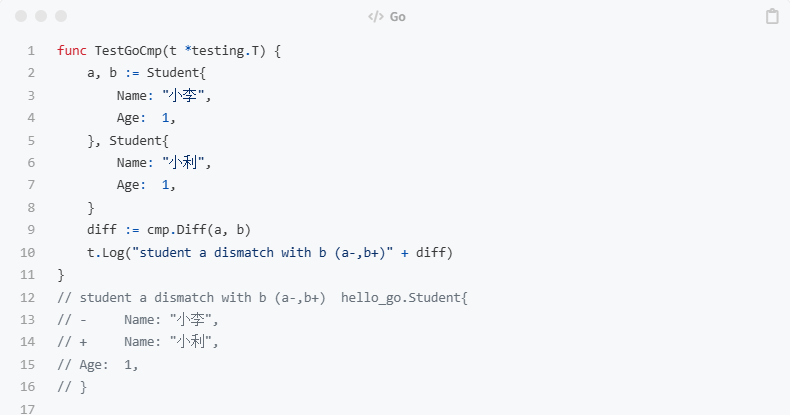This screenshot has width=790, height=415.
Task: Click the empty line number 17
Action: [x=28, y=409]
